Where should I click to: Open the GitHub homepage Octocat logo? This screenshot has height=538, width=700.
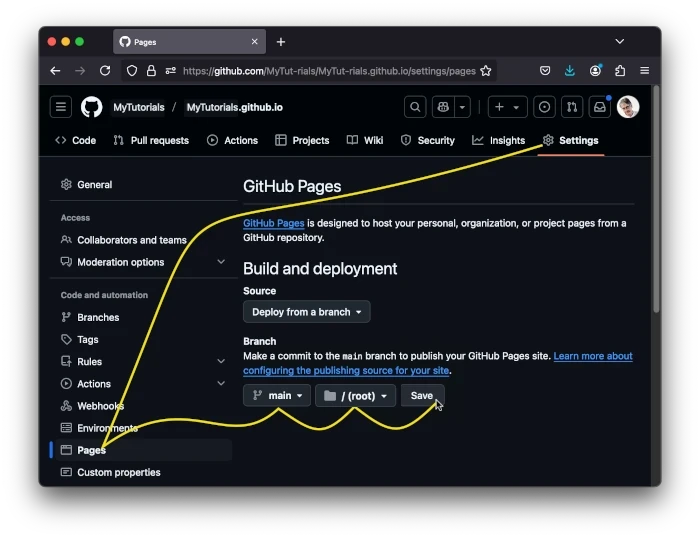92,107
